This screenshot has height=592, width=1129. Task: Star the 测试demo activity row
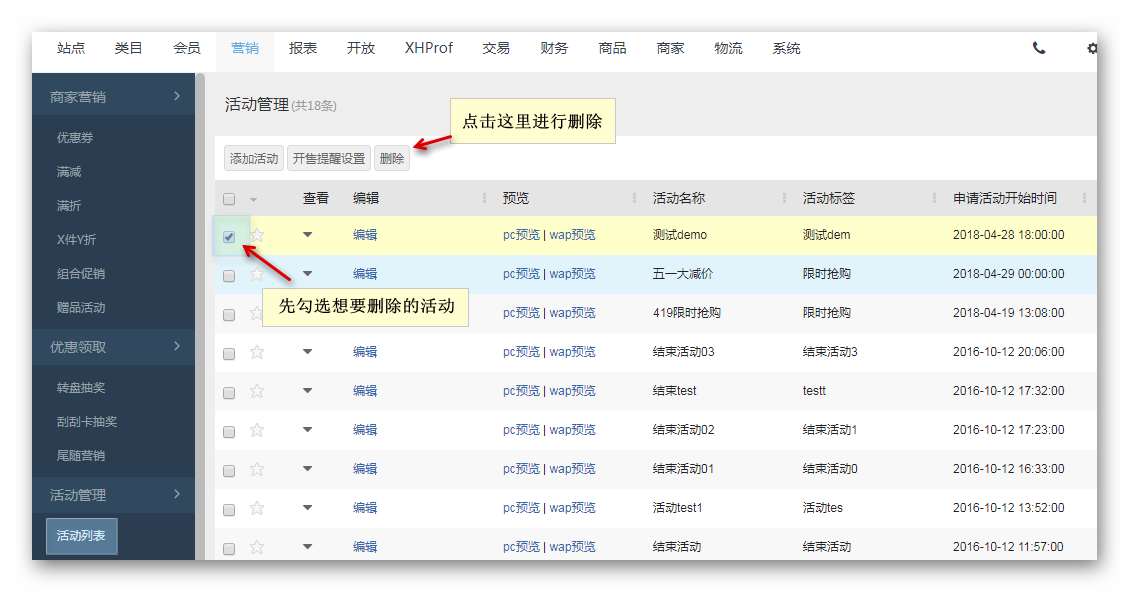tap(257, 235)
